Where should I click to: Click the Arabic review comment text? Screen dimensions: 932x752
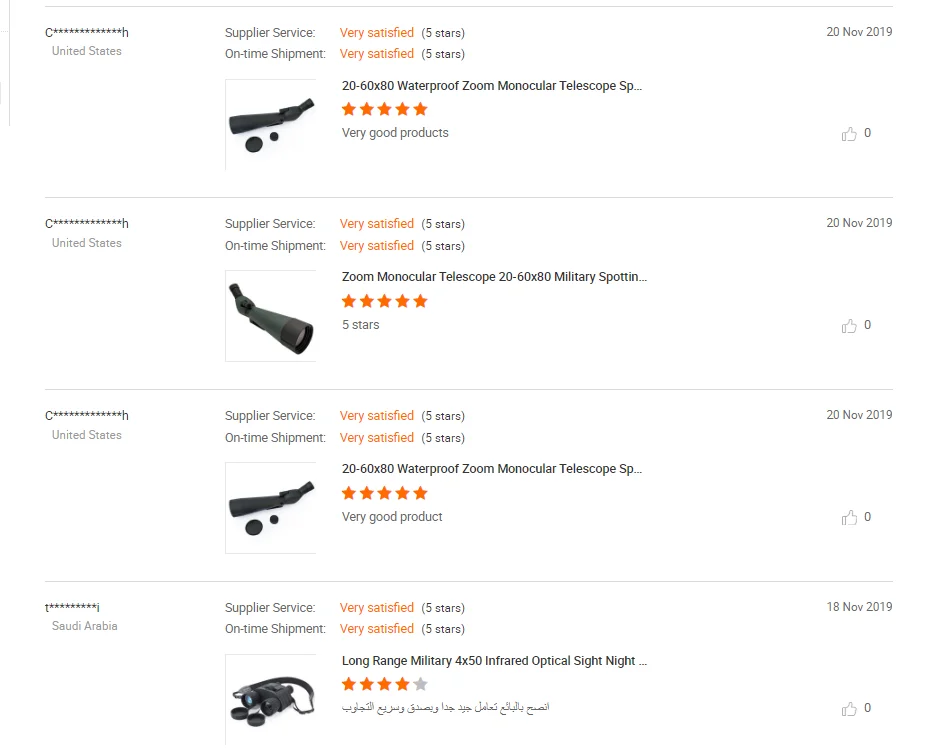(x=446, y=708)
